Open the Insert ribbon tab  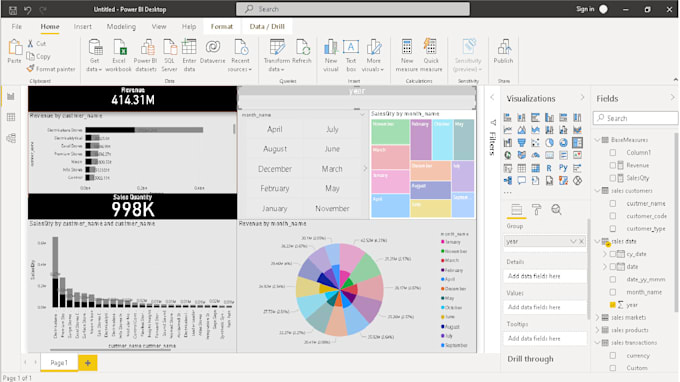pos(82,26)
